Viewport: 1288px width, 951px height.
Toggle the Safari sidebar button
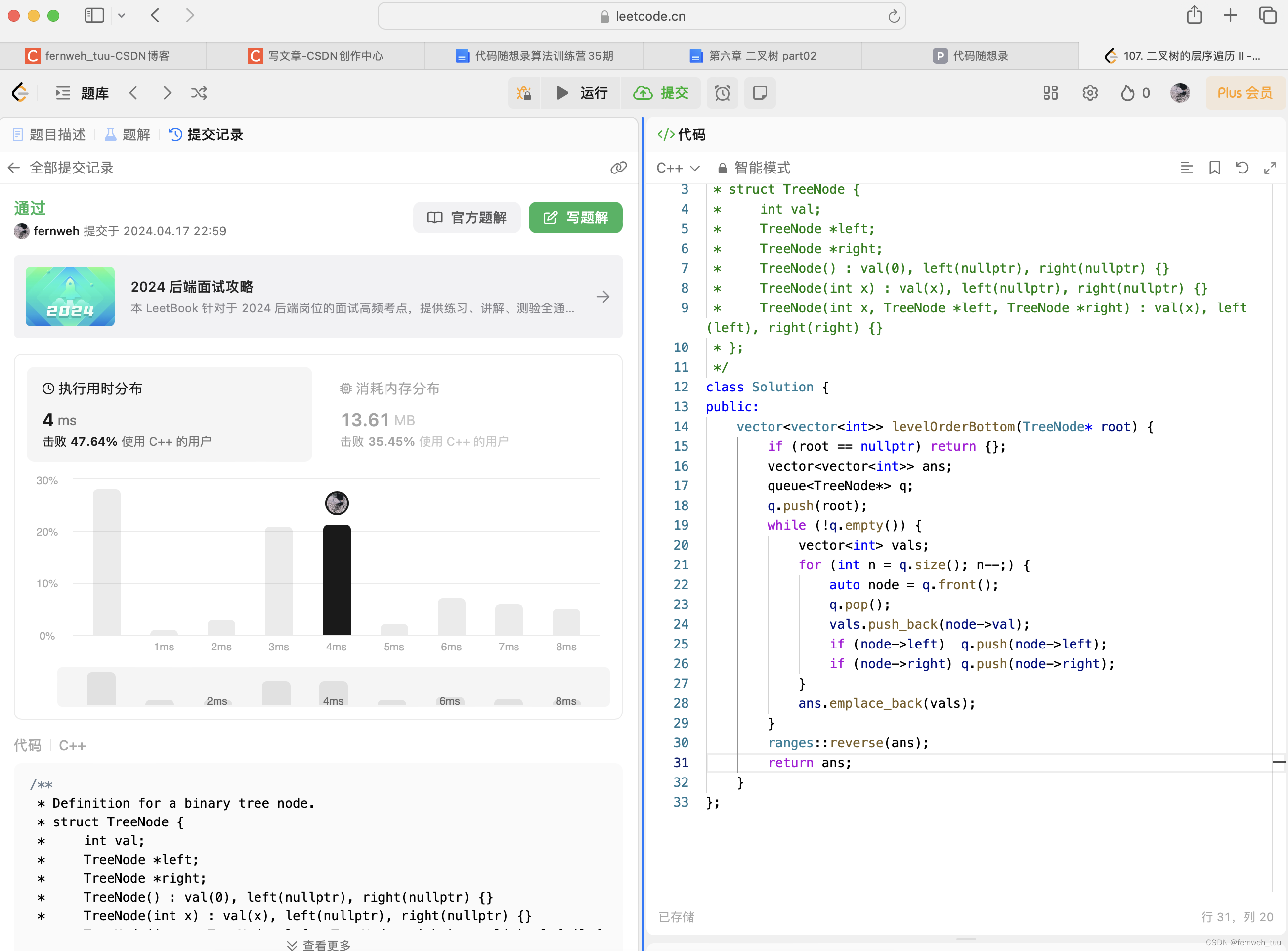click(94, 15)
